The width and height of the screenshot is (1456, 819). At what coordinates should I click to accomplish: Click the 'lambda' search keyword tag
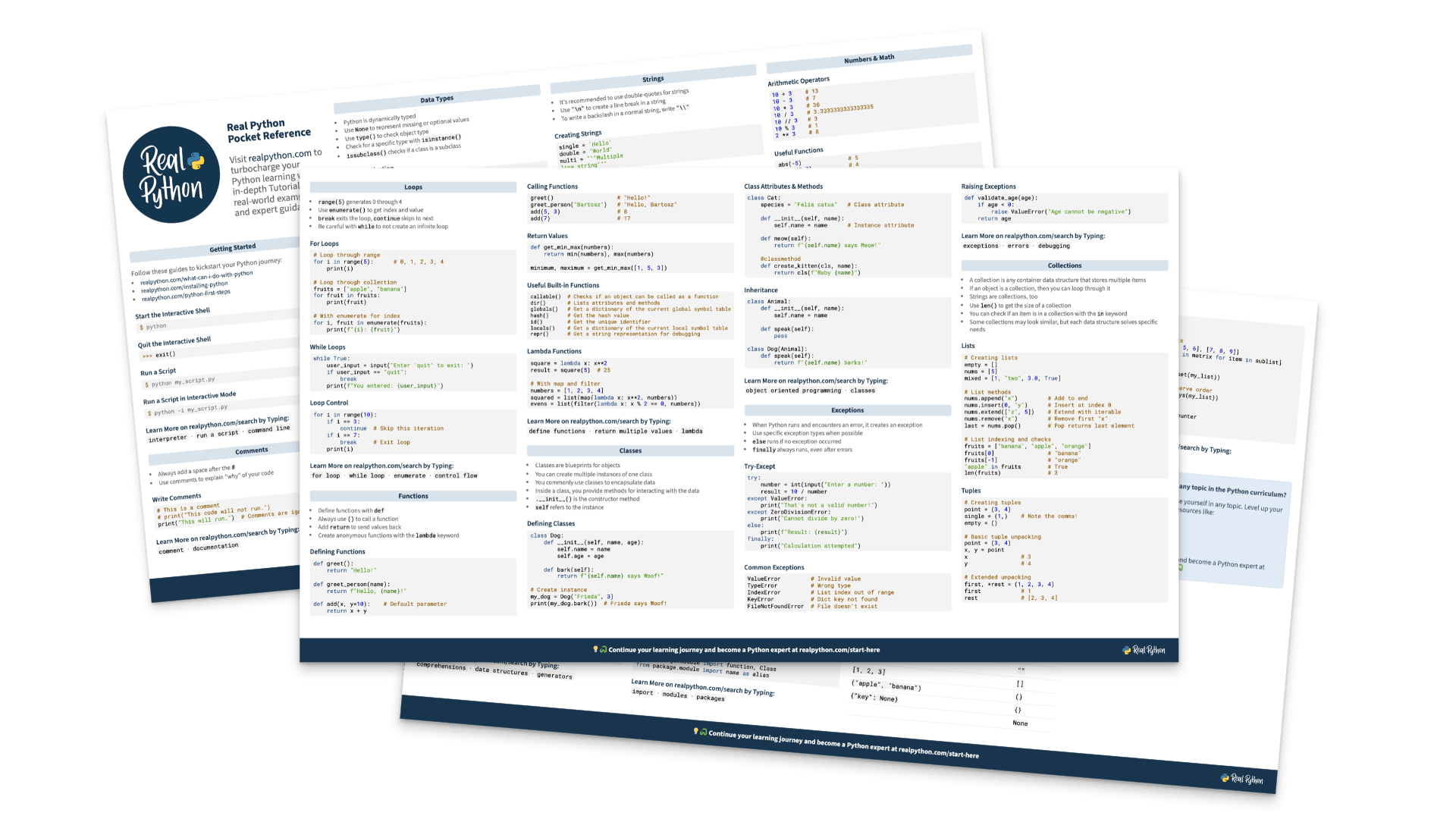[x=692, y=431]
